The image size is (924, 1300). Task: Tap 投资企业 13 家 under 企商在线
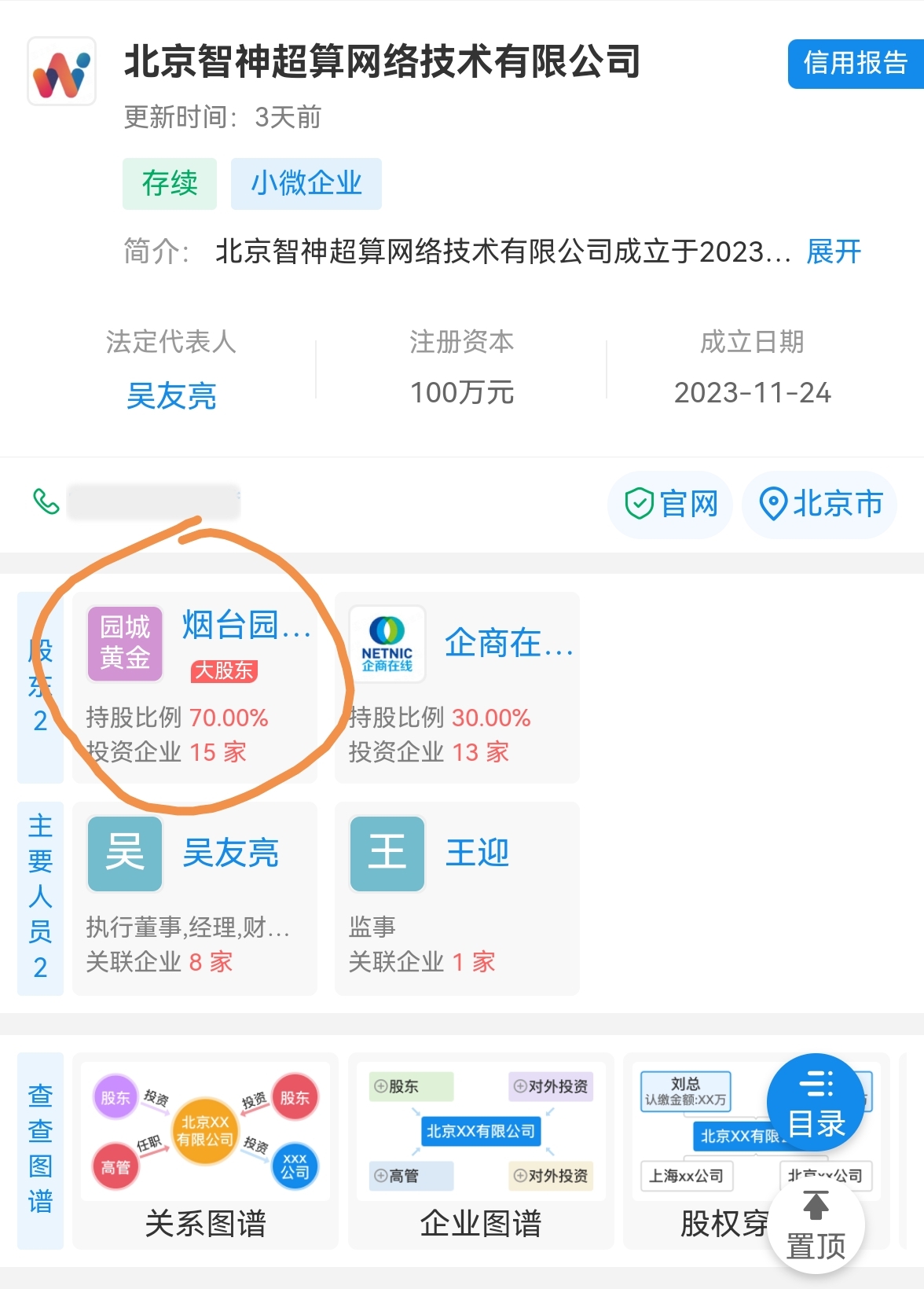coord(428,752)
